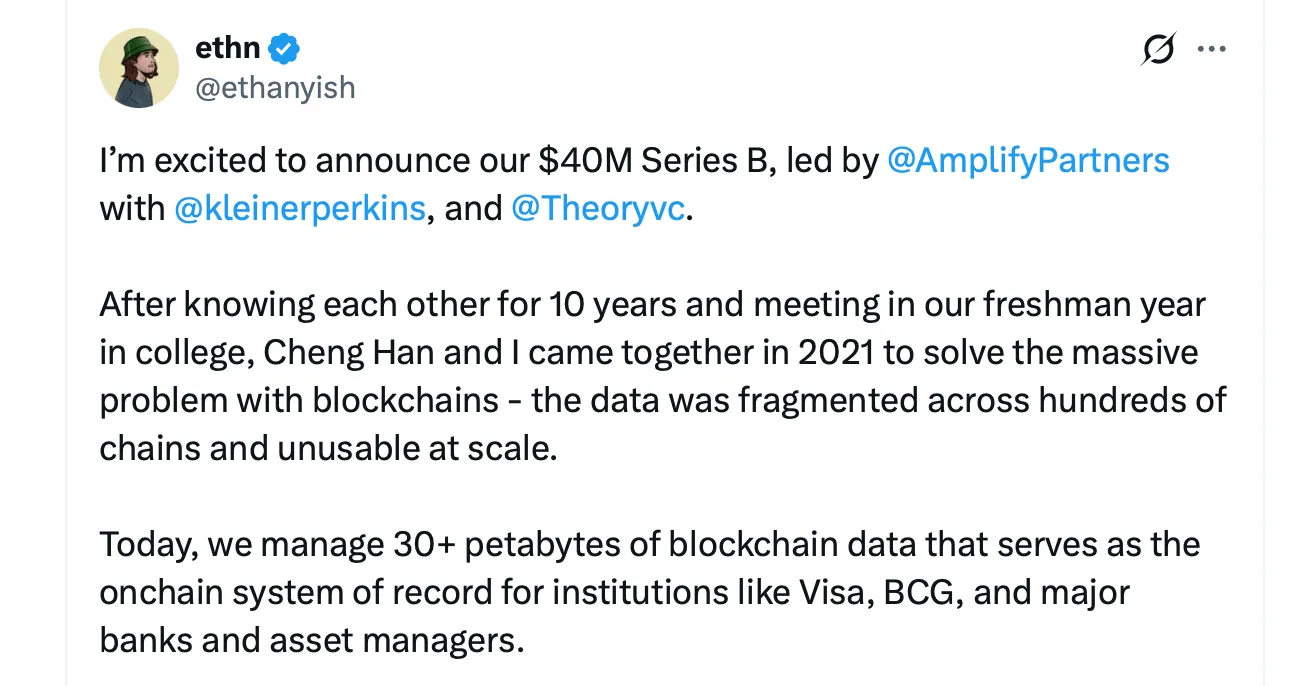Screen dimensions: 1304x686
Task: Open the three-dot more options menu
Action: pyautogui.click(x=1211, y=49)
